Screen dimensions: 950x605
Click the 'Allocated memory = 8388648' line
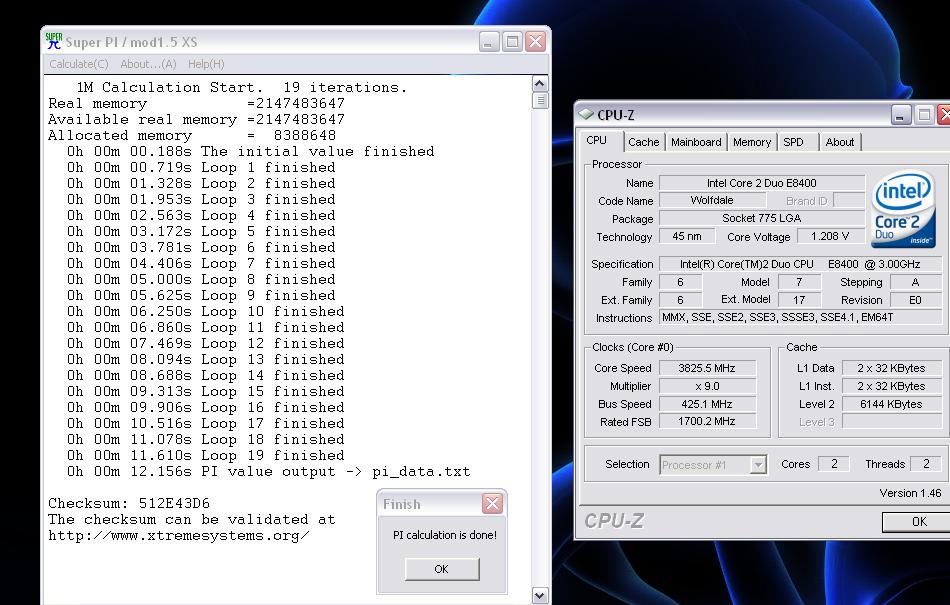pos(192,135)
